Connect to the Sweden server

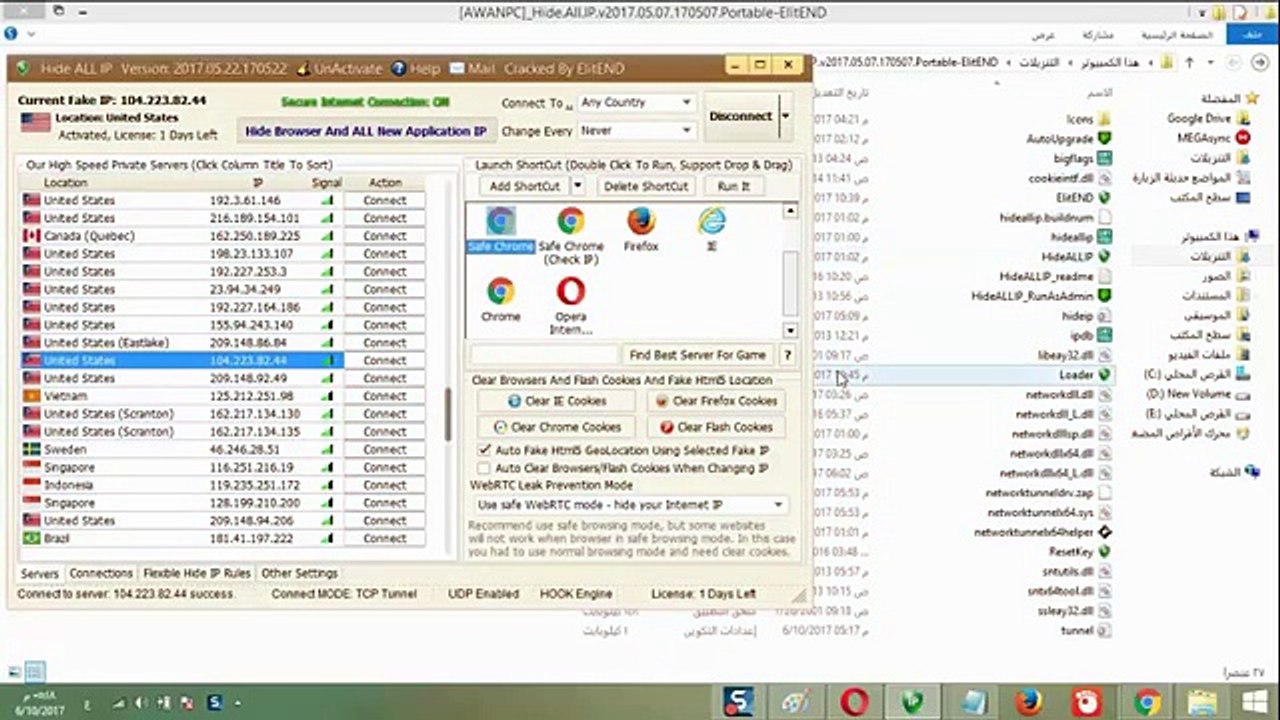click(384, 450)
